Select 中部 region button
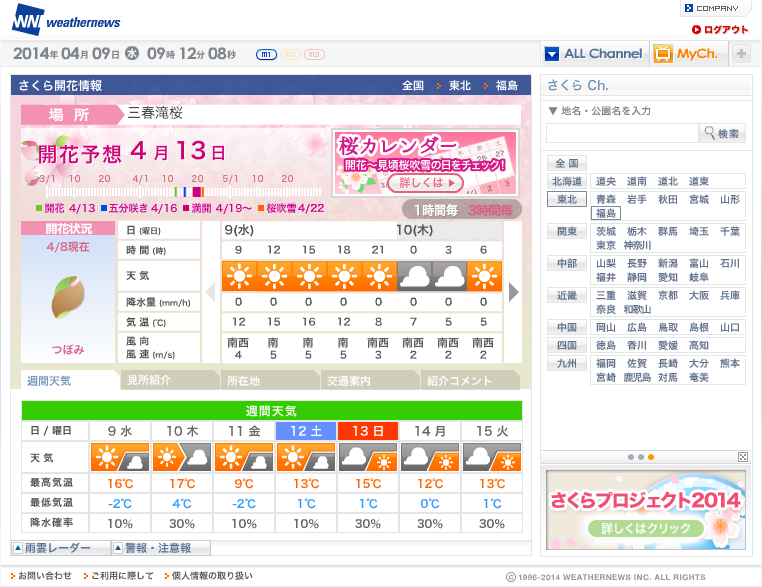762x587 pixels. (567, 263)
